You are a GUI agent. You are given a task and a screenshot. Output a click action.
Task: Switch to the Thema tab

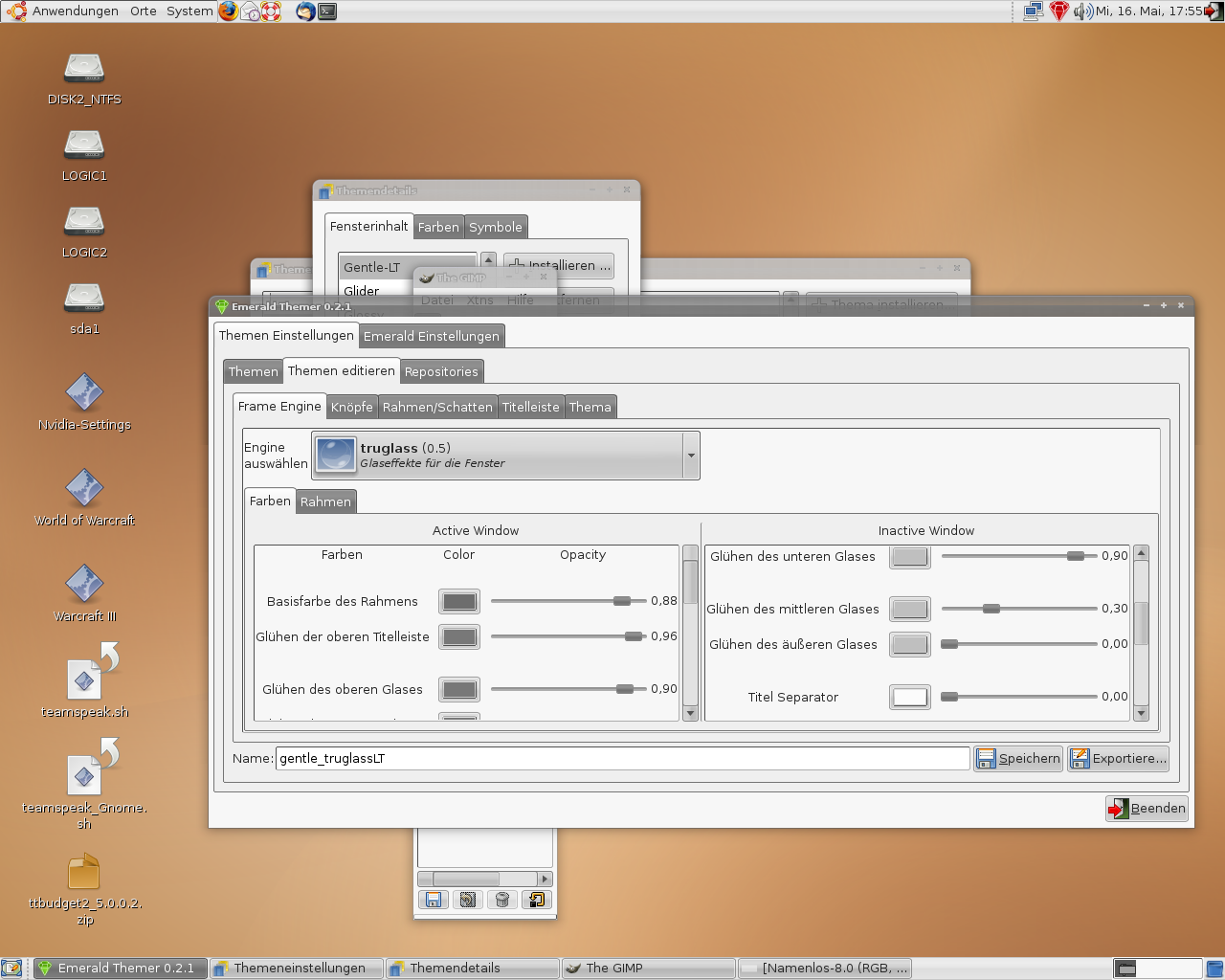tap(590, 407)
